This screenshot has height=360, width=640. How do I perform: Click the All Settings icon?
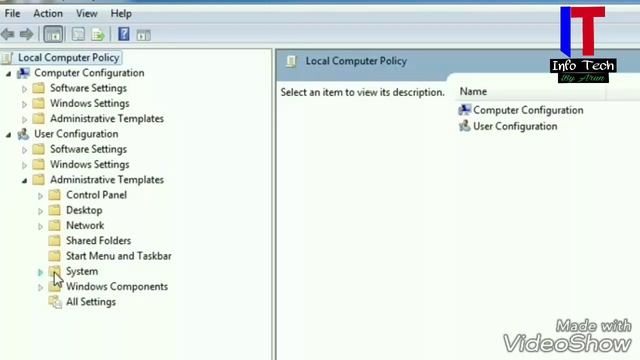(x=55, y=302)
